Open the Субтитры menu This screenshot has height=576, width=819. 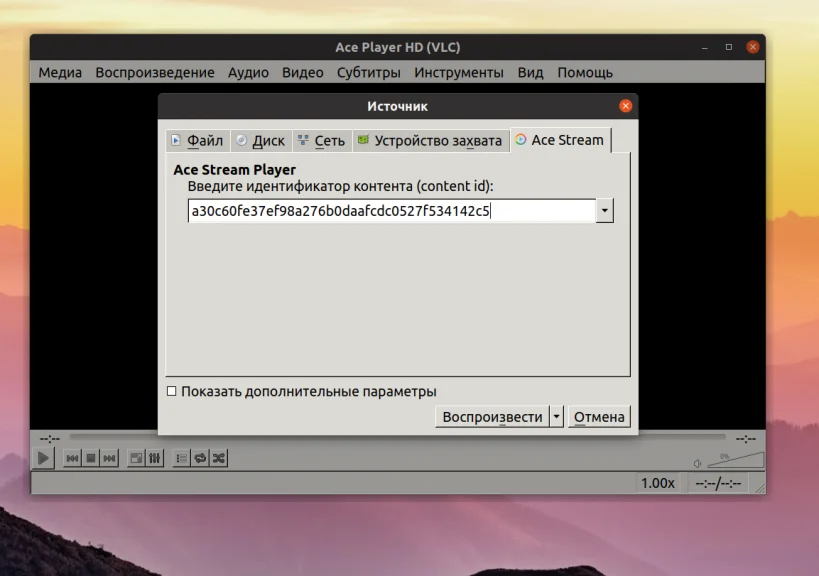(x=368, y=72)
